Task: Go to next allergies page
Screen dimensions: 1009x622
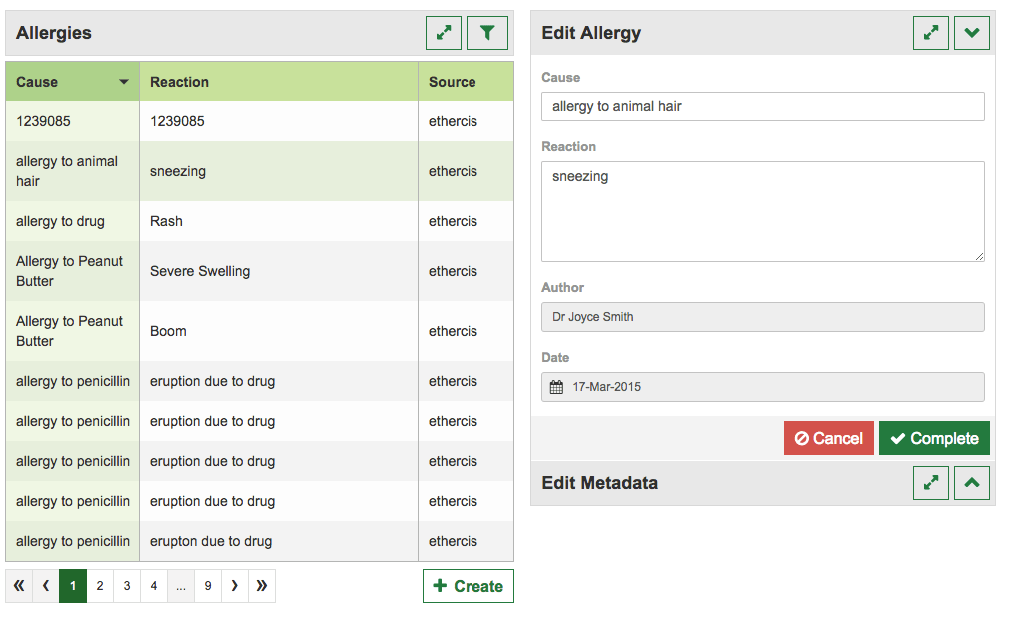Action: pos(234,586)
